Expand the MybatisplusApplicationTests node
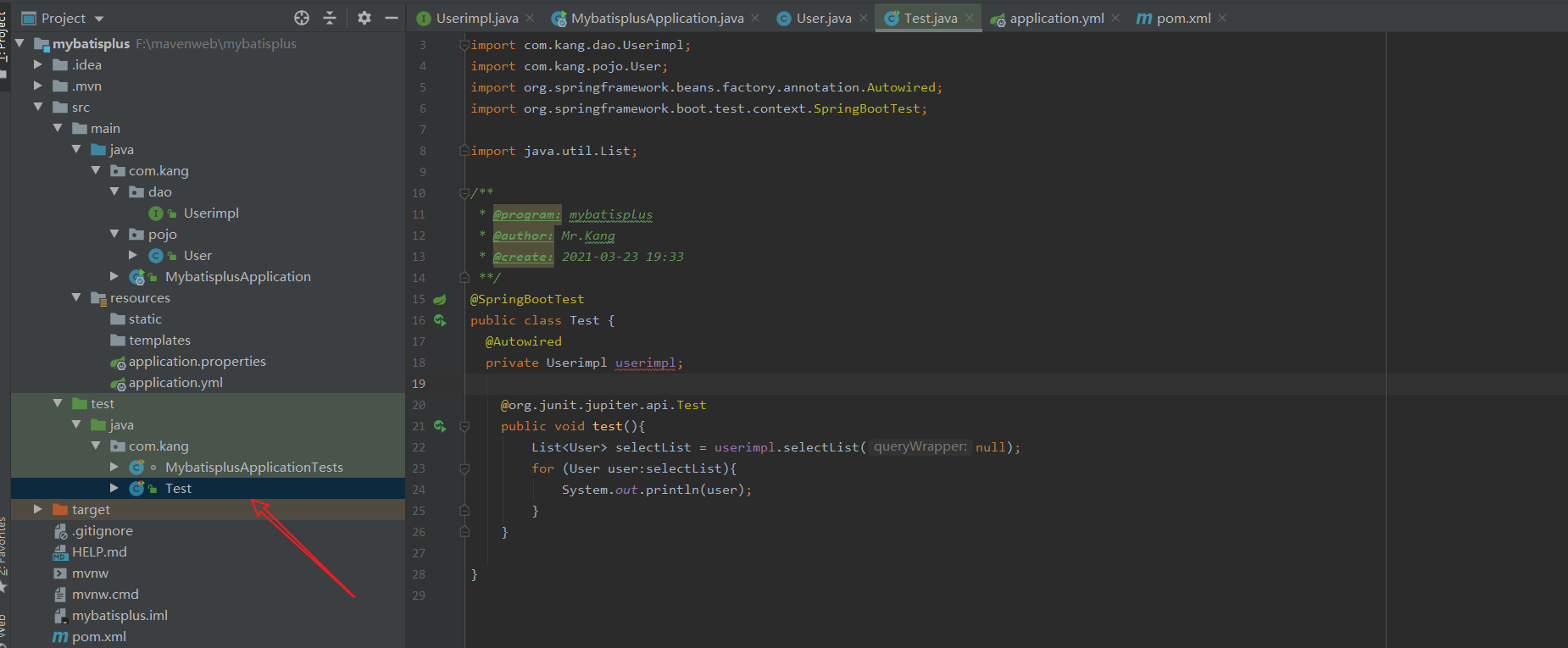The height and width of the screenshot is (648, 1568). click(x=114, y=467)
